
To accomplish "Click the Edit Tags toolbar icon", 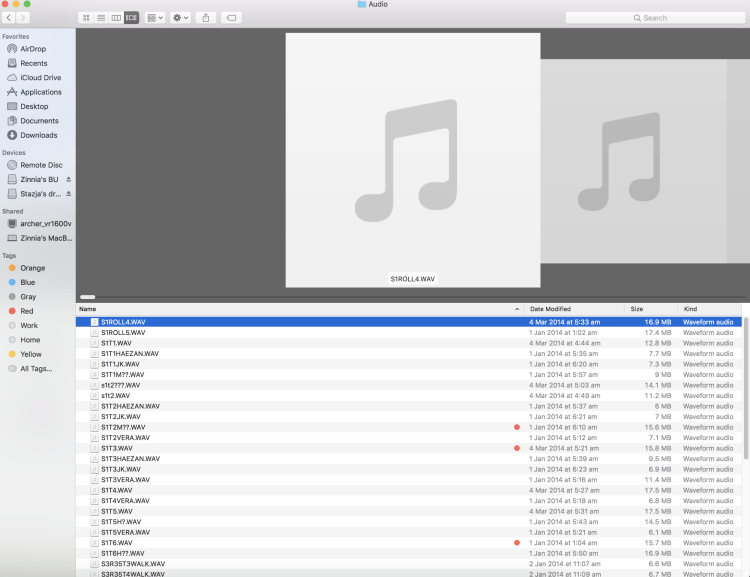I will coord(231,18).
